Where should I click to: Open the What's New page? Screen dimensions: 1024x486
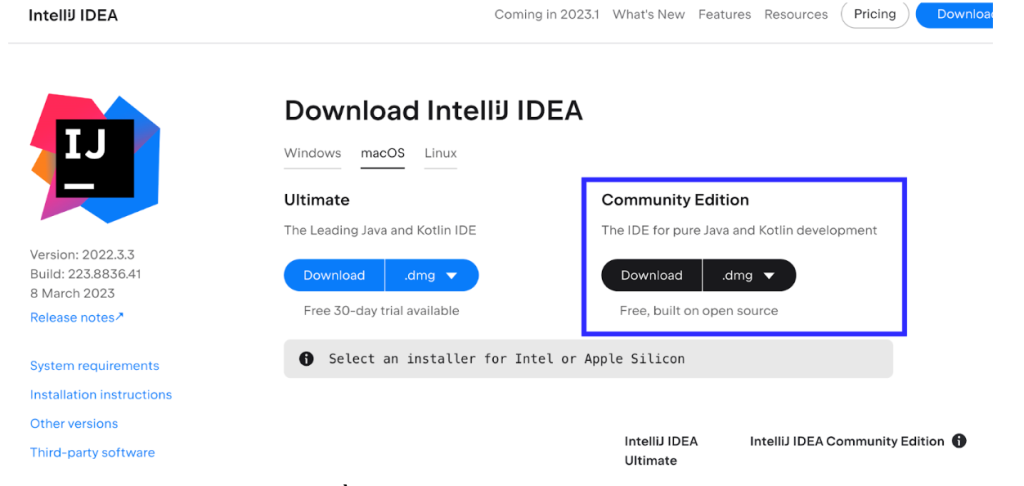point(649,15)
